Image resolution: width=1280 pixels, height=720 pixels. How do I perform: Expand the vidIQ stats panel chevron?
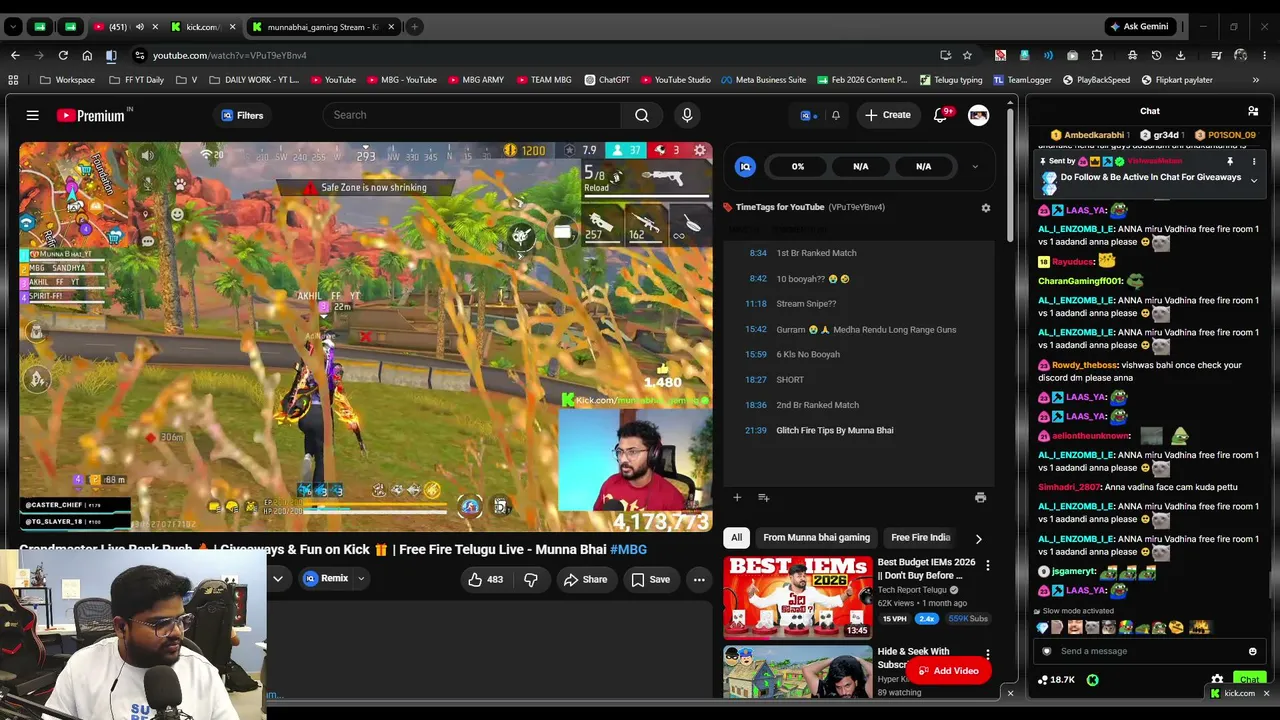point(975,167)
